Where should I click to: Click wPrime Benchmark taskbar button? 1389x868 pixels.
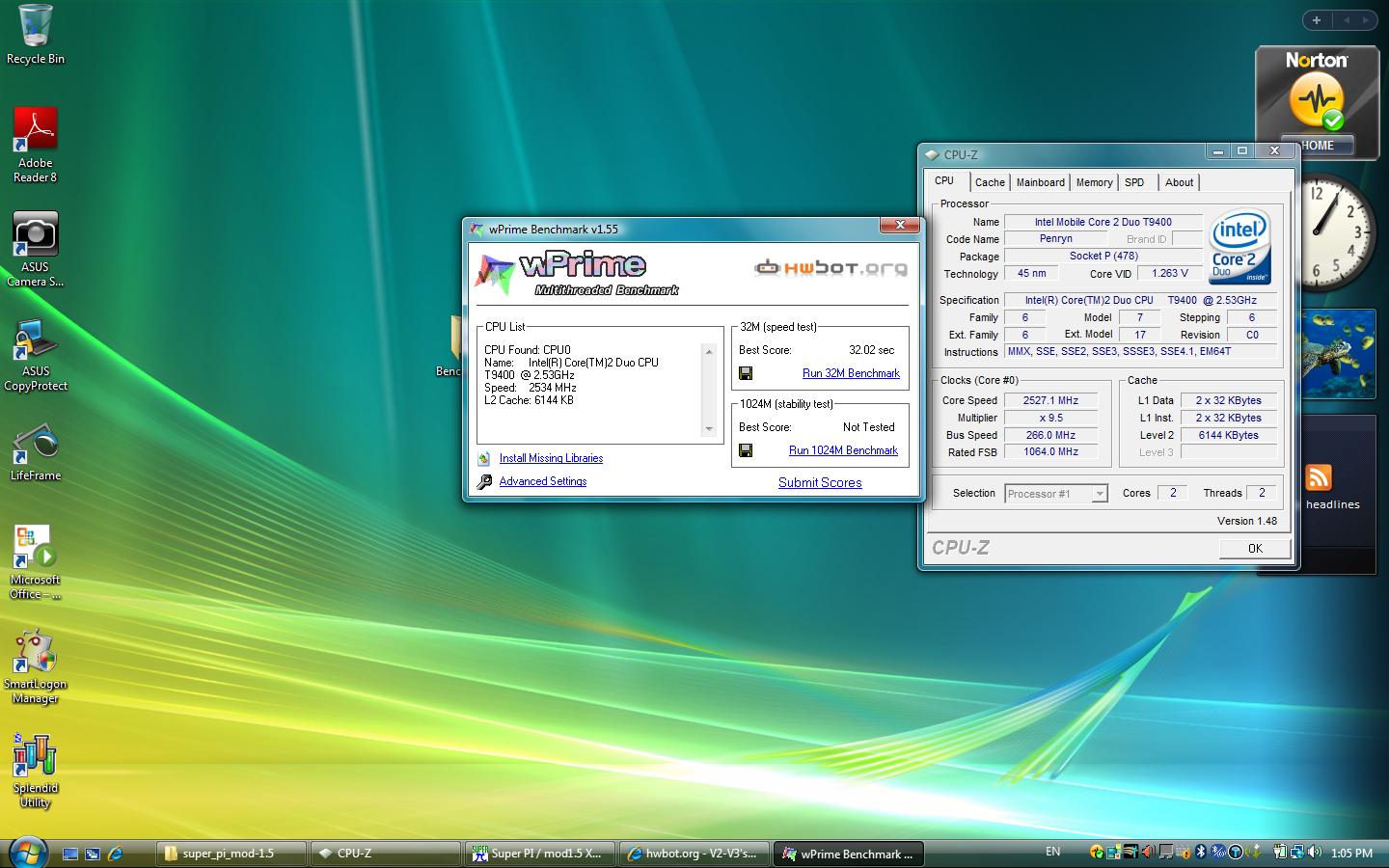point(848,854)
